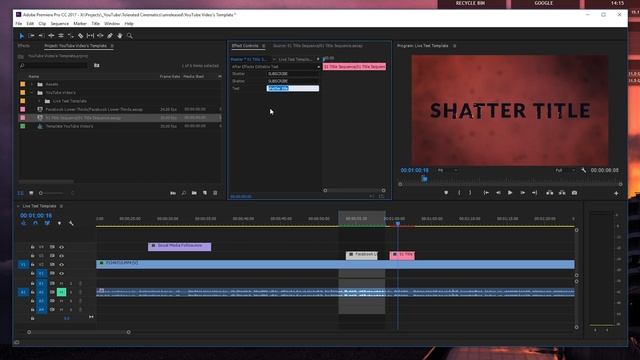Go to Out point in Program monitor
Viewport: 640px width, 360px height.
[534, 193]
